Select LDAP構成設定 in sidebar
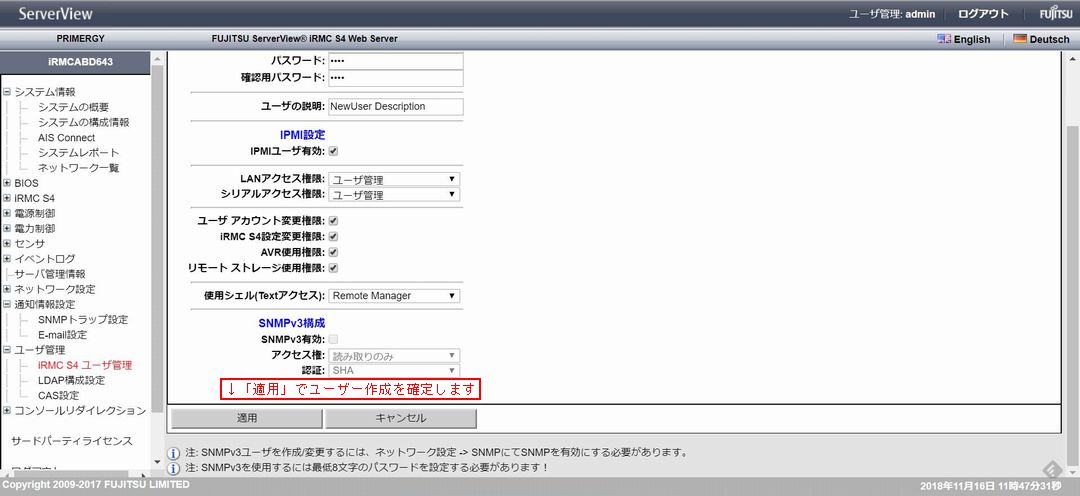Viewport: 1080px width, 496px height. point(71,380)
